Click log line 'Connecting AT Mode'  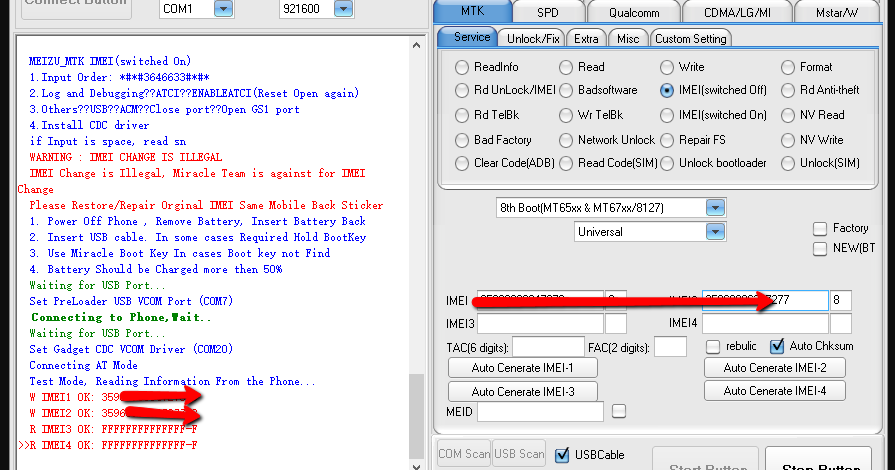click(x=83, y=365)
